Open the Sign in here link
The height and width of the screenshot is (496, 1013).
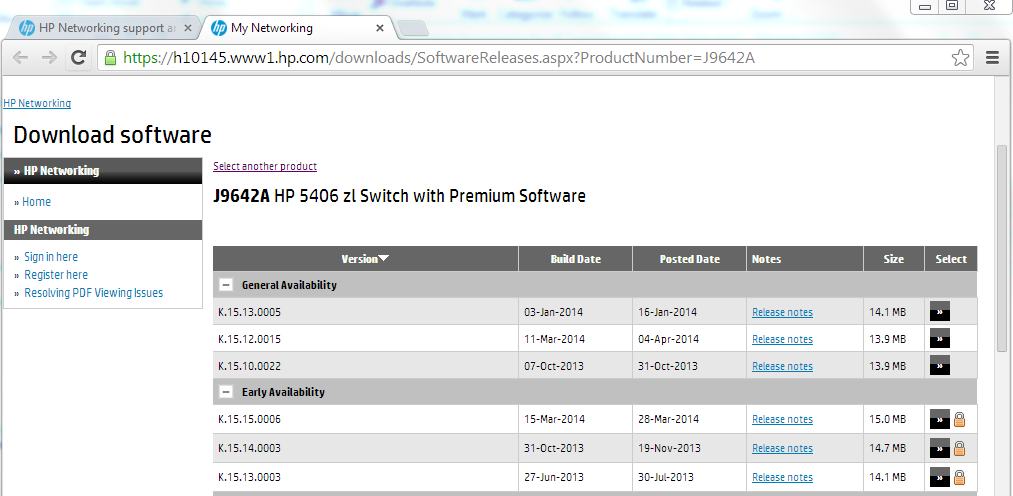click(51, 257)
